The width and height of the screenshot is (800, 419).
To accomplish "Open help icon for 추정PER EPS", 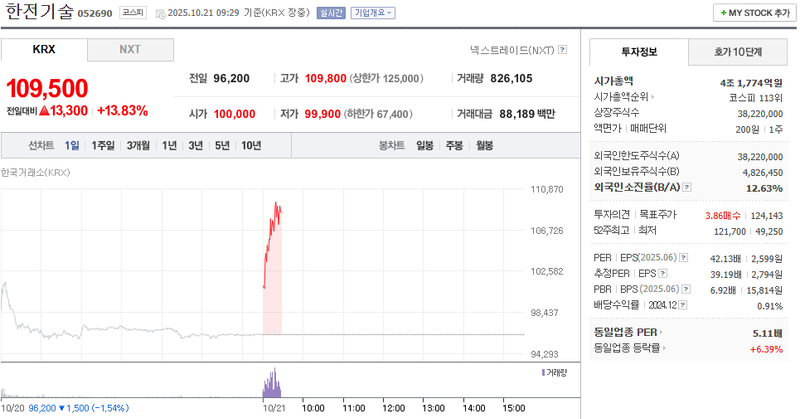I will (664, 273).
